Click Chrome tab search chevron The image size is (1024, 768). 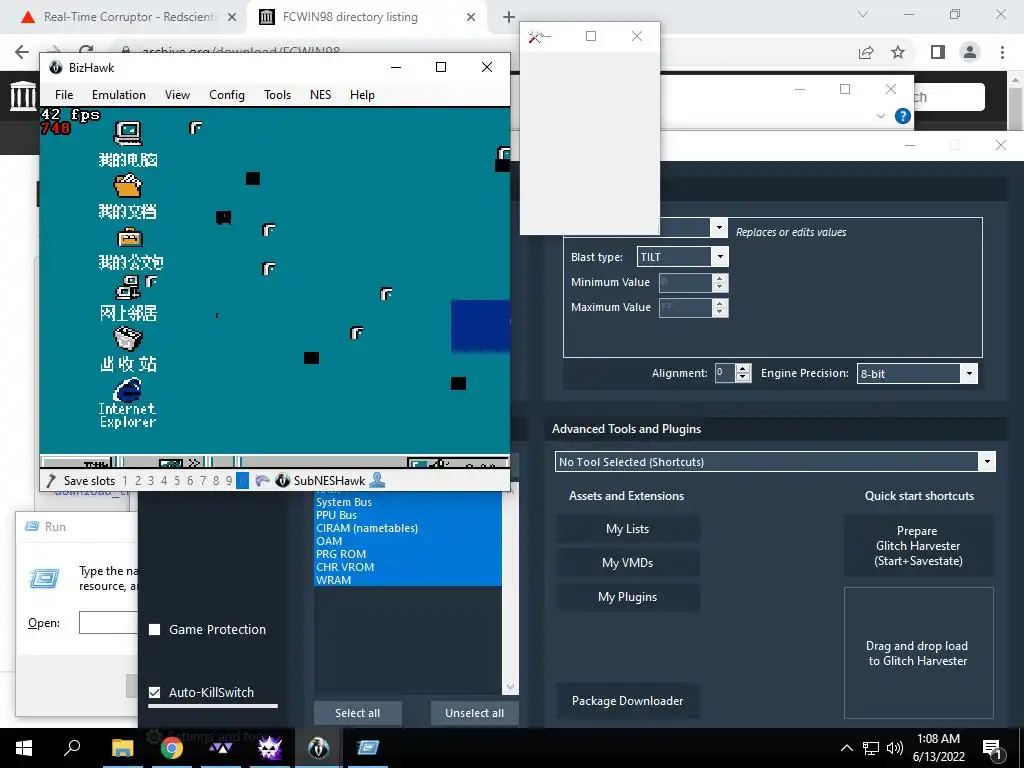863,14
